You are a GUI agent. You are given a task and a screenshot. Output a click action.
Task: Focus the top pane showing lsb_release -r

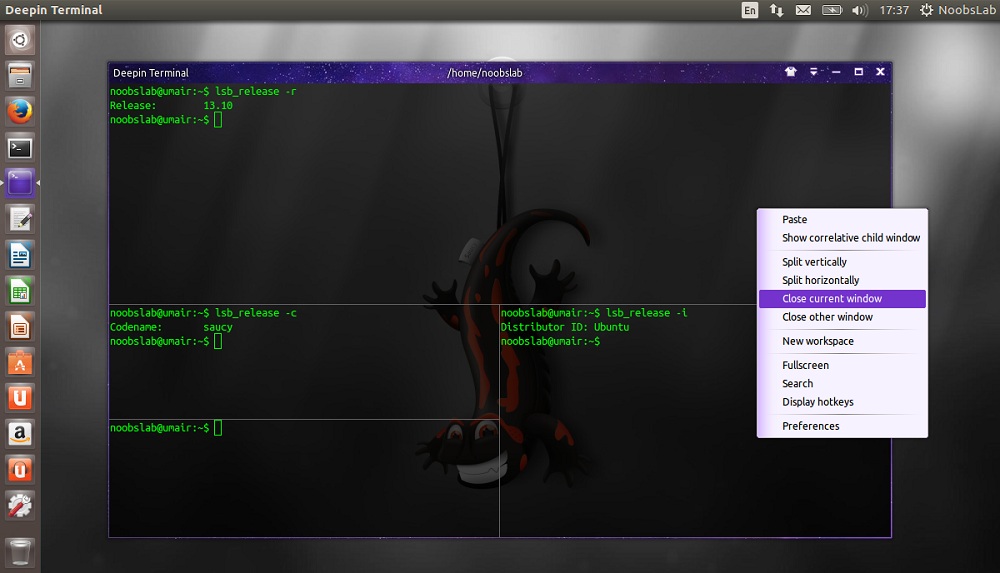point(499,193)
